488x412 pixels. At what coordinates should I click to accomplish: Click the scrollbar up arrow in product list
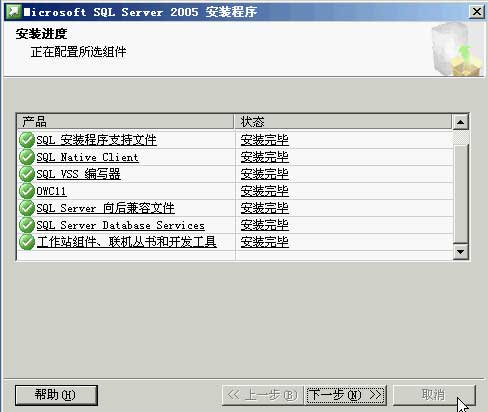click(461, 122)
